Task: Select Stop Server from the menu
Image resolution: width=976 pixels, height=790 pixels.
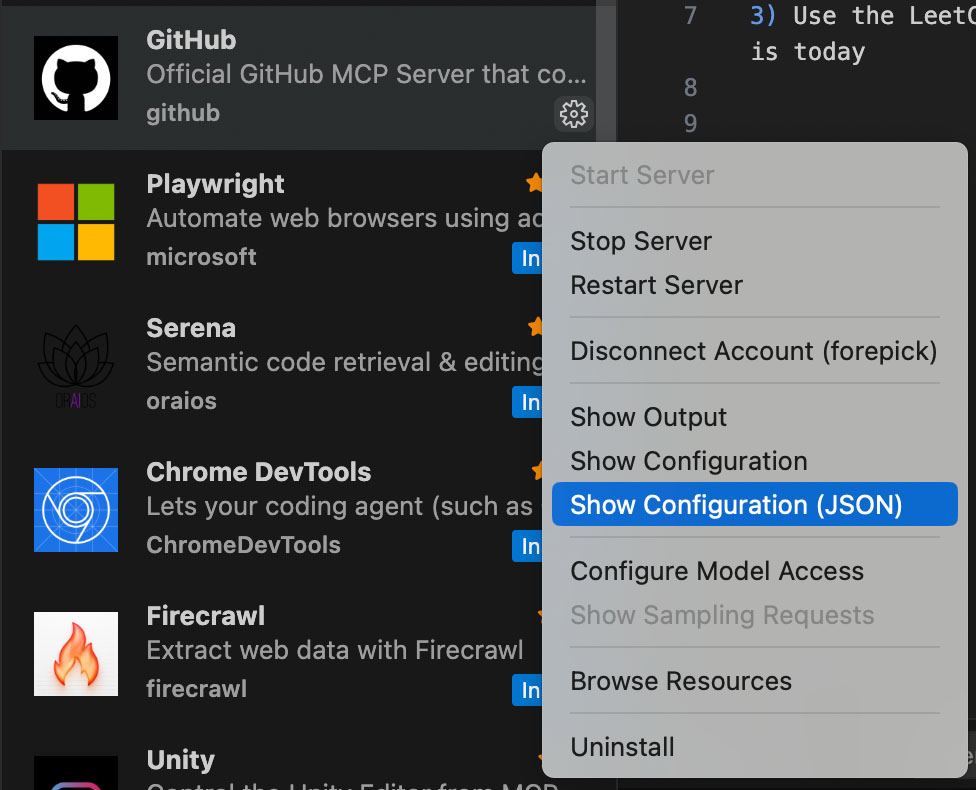Action: tap(641, 241)
